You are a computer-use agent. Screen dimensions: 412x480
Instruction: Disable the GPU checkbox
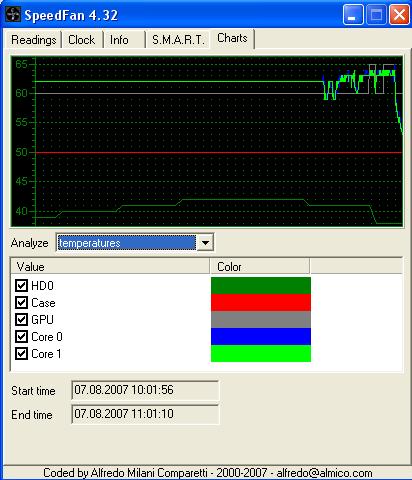(21, 320)
